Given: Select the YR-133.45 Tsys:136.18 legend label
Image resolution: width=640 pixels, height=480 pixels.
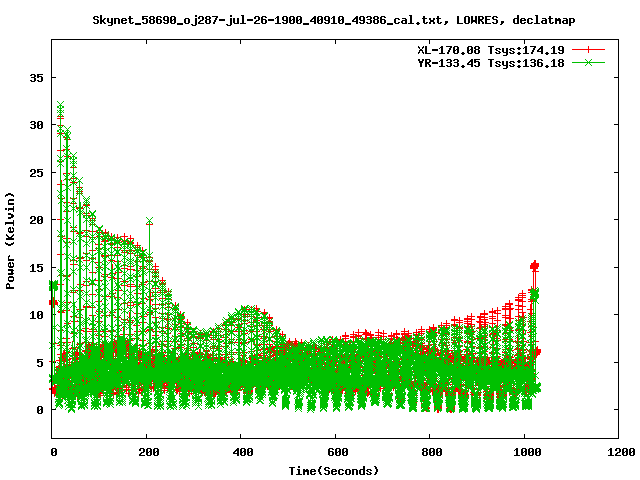Looking at the screenshot, I should [491, 63].
